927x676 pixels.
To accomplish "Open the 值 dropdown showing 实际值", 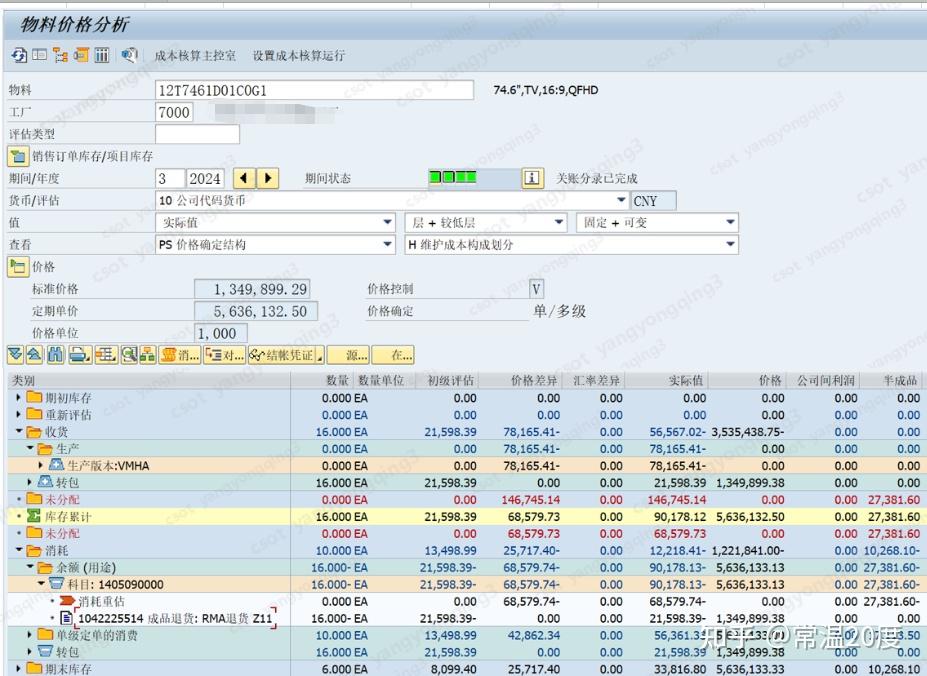I will click(x=385, y=222).
